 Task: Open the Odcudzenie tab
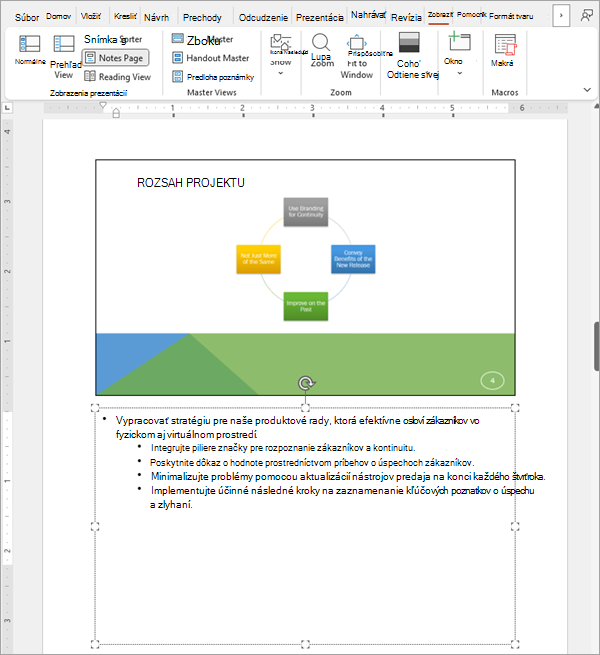point(263,18)
